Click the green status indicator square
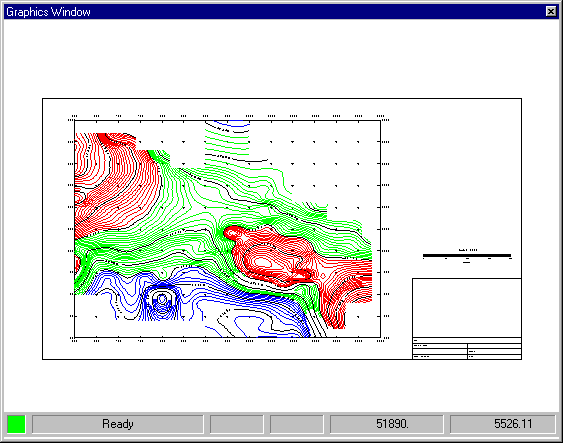This screenshot has width=563, height=443. 16,424
